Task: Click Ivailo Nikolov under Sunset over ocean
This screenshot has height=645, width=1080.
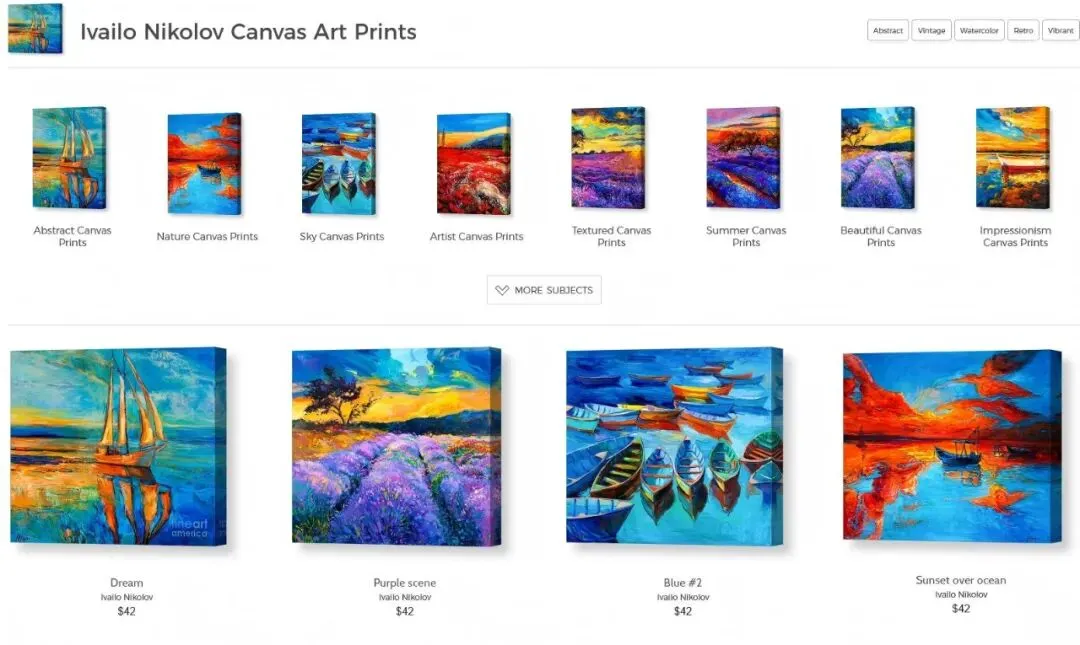Action: coord(961,594)
